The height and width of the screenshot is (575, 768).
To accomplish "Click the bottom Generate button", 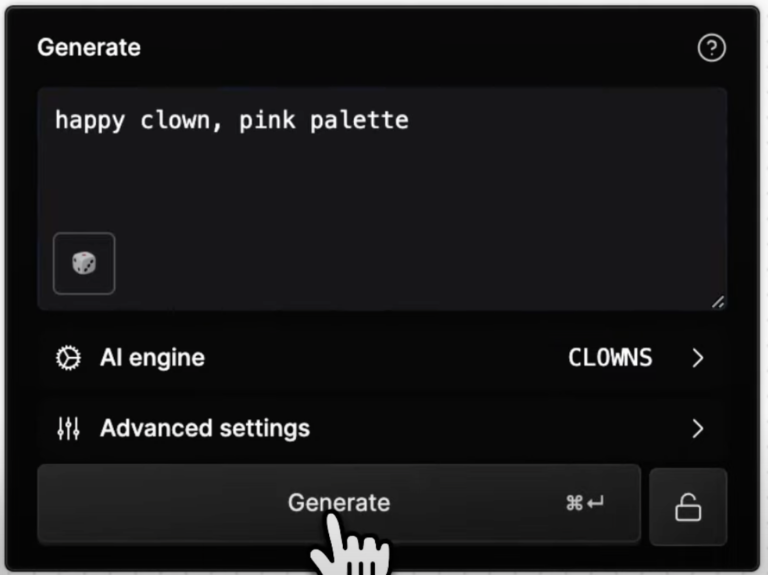I will (x=339, y=504).
